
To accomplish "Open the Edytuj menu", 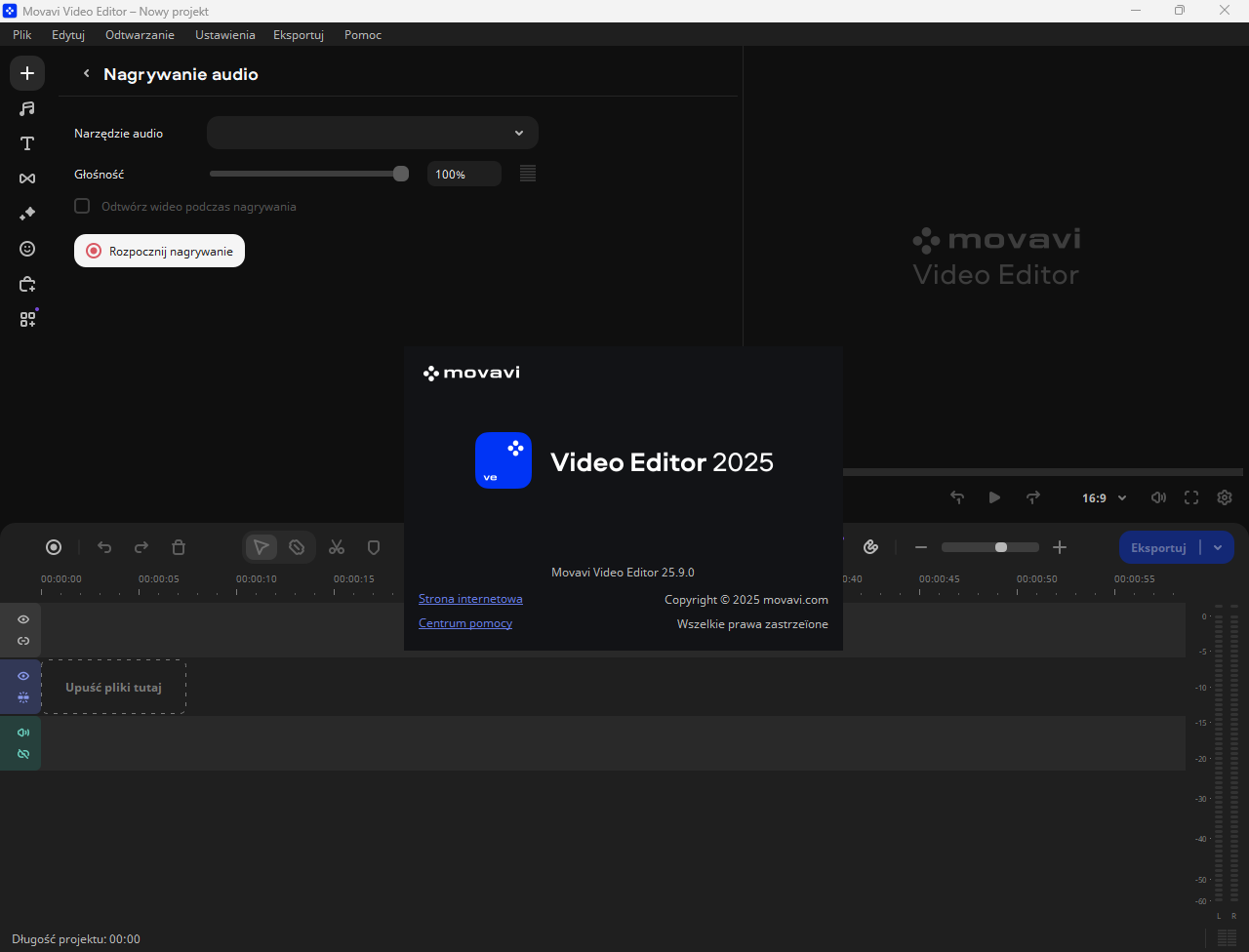I will pos(68,34).
